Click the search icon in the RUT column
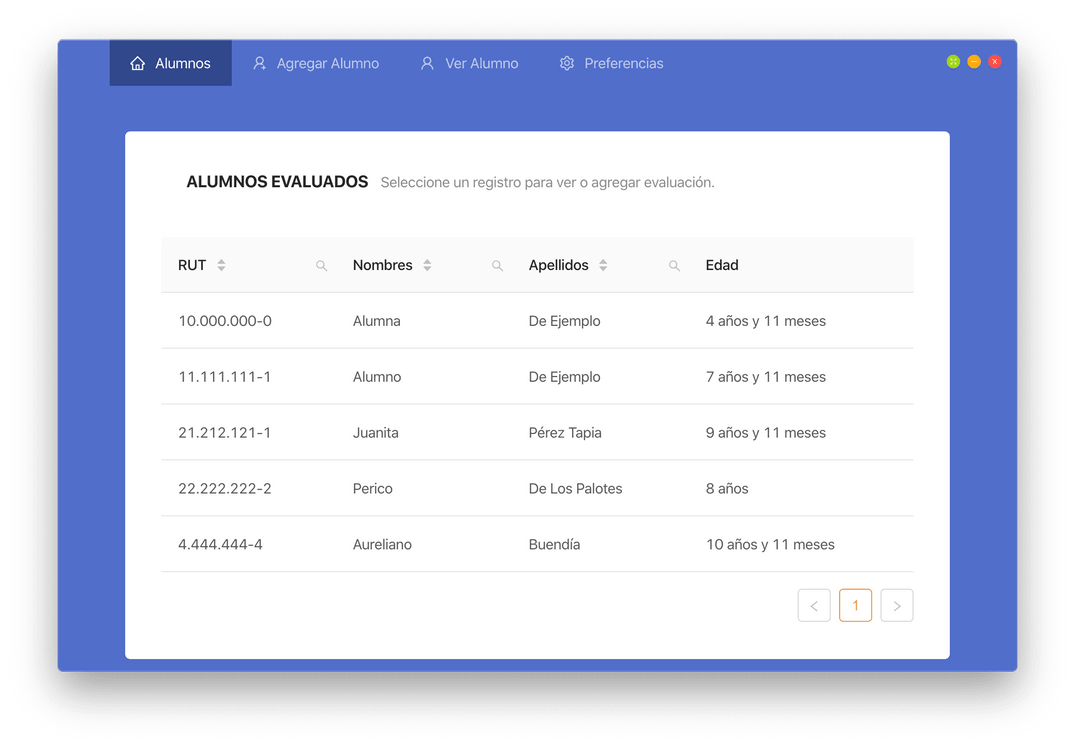This screenshot has width=1075, height=748. pos(321,266)
